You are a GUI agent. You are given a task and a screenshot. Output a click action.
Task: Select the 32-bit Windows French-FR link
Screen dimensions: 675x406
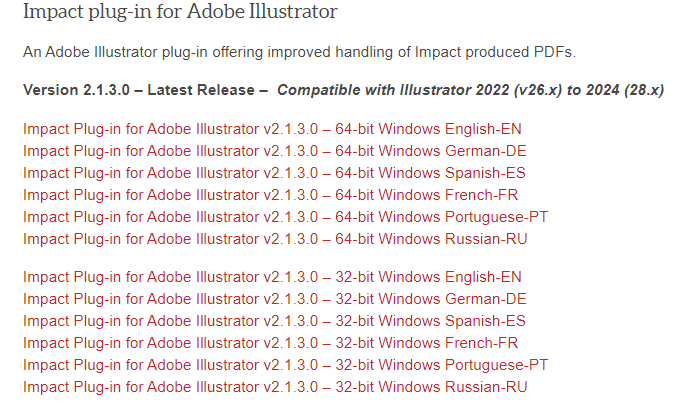coord(272,343)
